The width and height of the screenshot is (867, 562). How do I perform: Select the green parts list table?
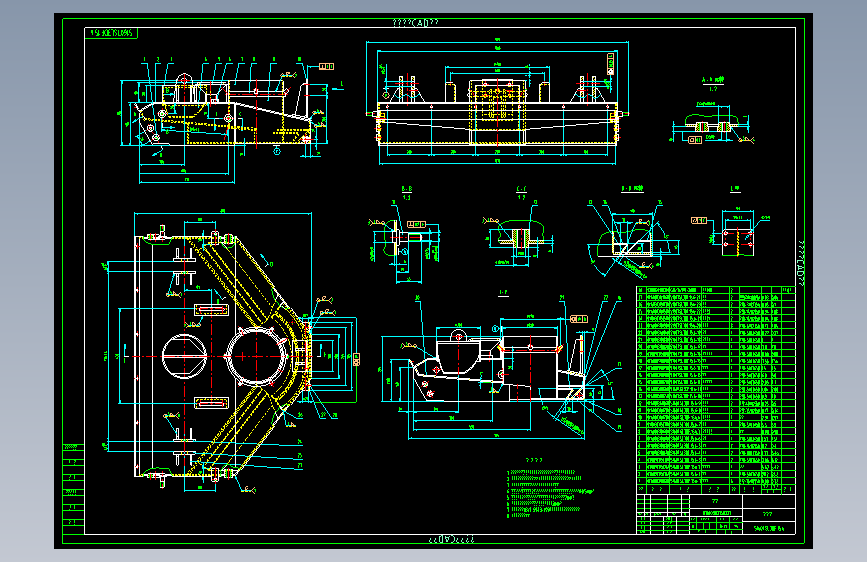(716, 390)
